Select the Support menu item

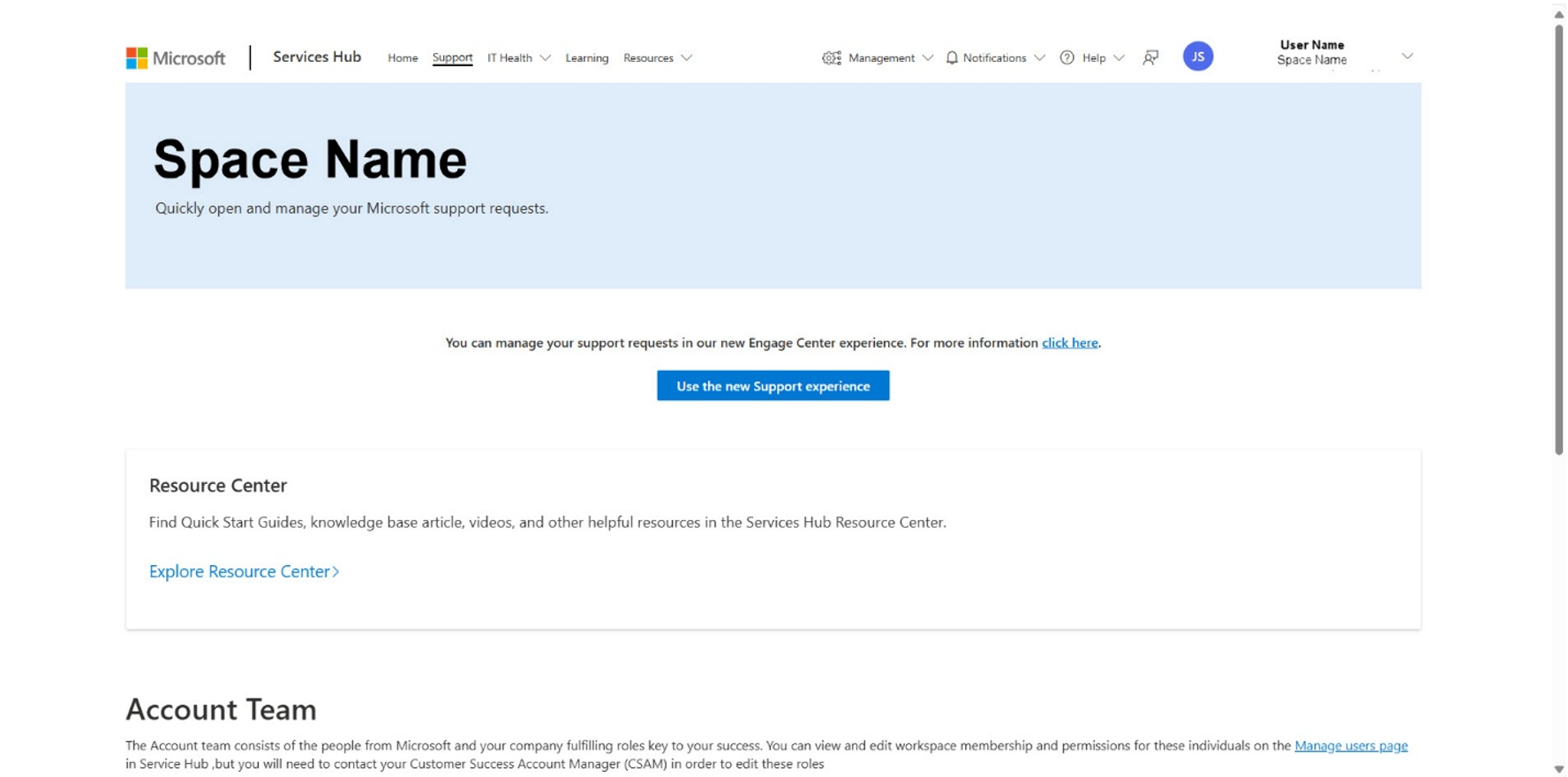click(x=452, y=57)
